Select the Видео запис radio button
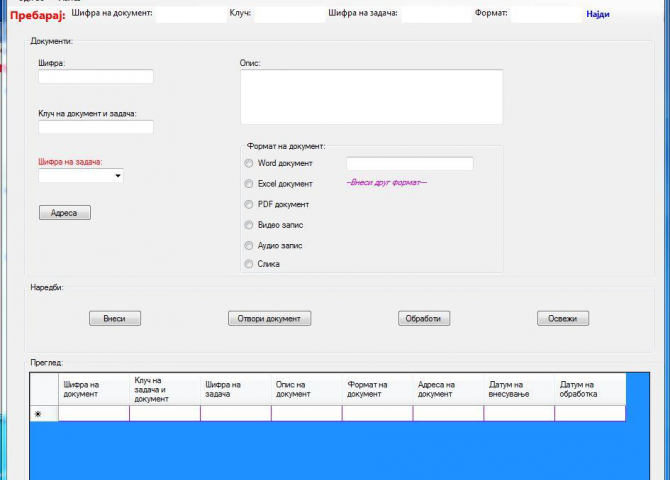The width and height of the screenshot is (670, 480). 250,225
